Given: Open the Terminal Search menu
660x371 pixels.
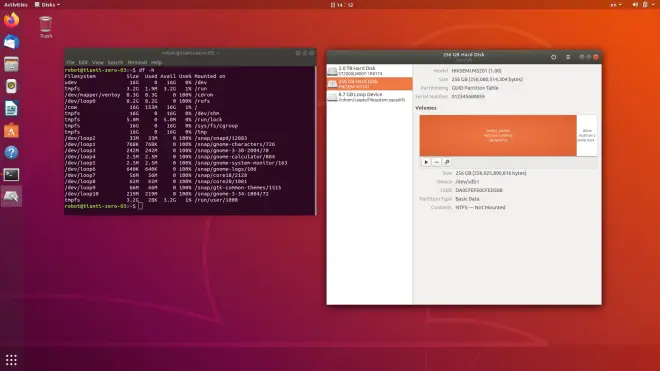Looking at the screenshot, I should (x=115, y=62).
